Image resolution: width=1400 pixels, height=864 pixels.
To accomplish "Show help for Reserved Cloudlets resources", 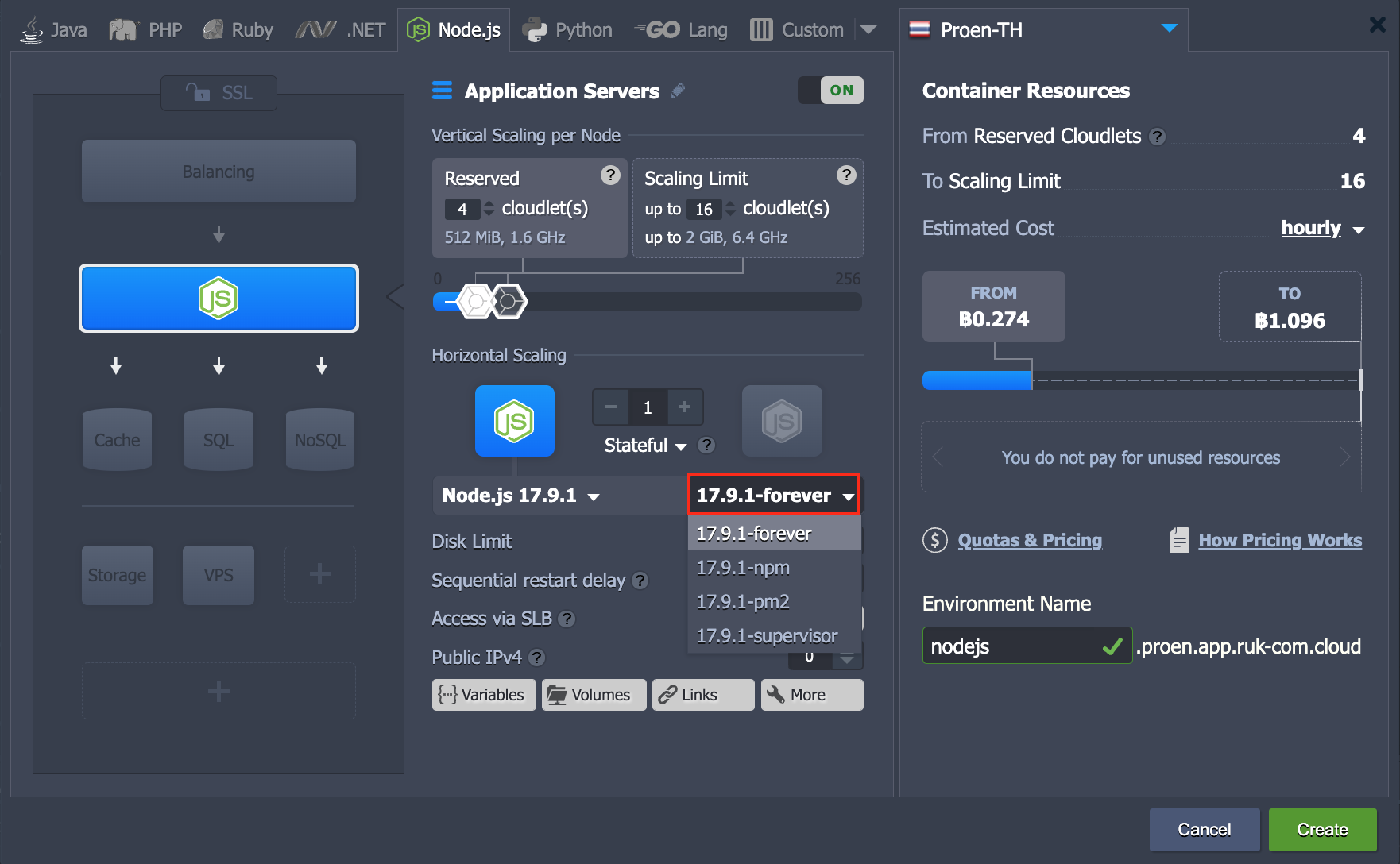I will point(1158,137).
